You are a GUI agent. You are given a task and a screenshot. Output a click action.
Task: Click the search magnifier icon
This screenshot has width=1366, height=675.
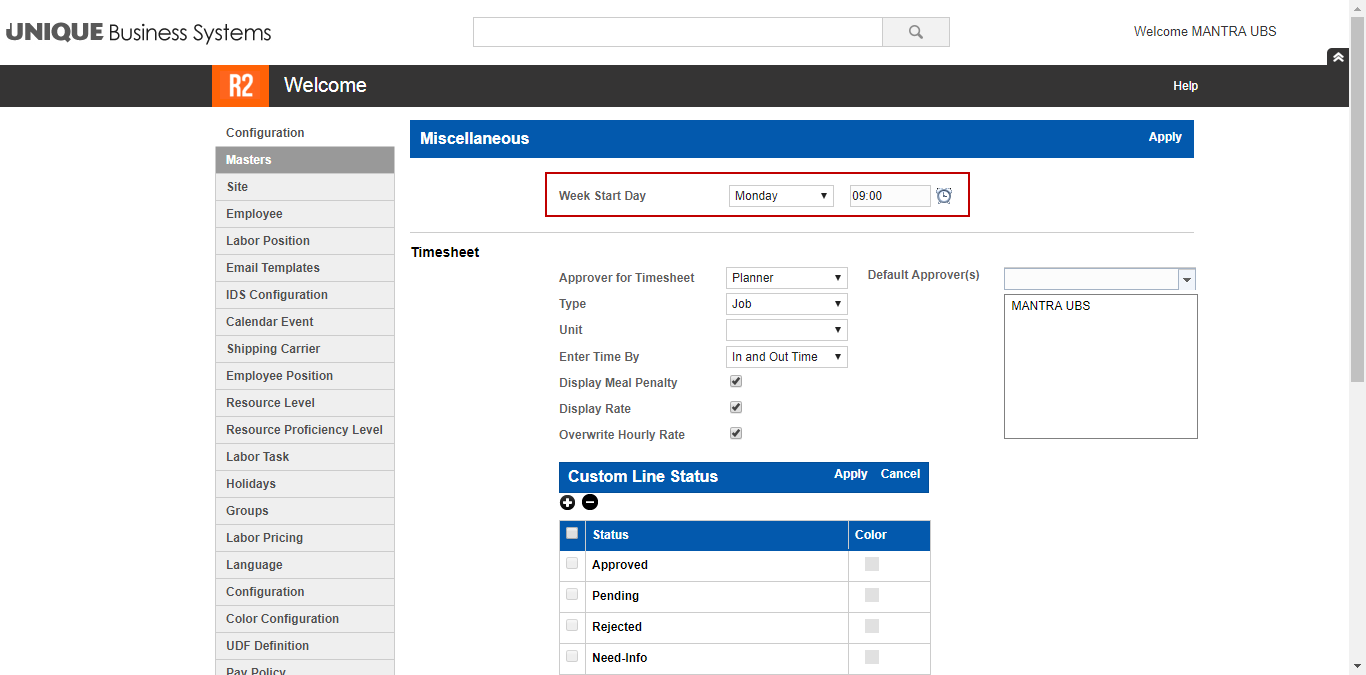tap(915, 31)
